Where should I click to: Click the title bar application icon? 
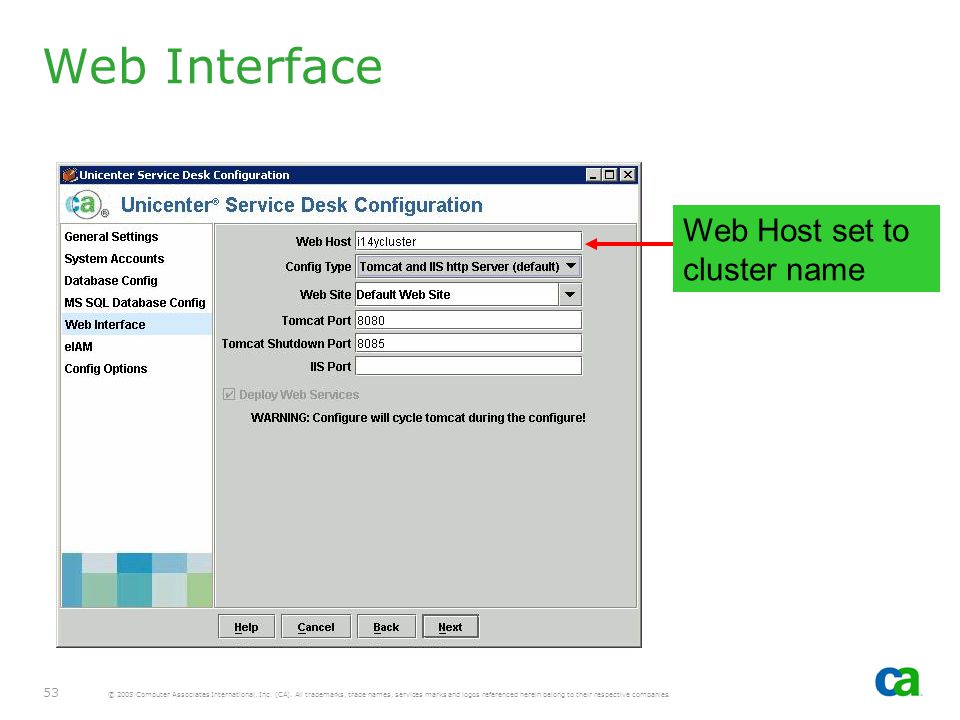69,175
